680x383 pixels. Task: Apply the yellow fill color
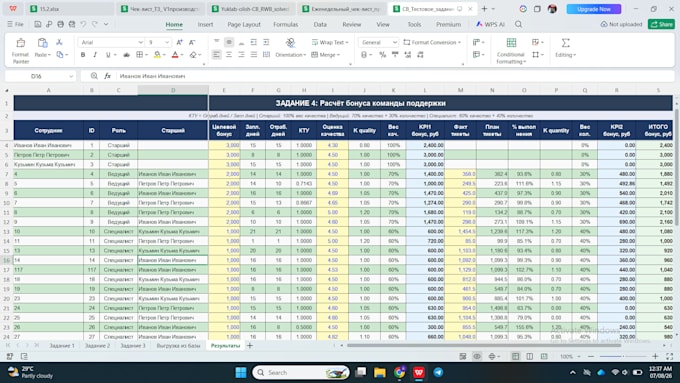157,55
